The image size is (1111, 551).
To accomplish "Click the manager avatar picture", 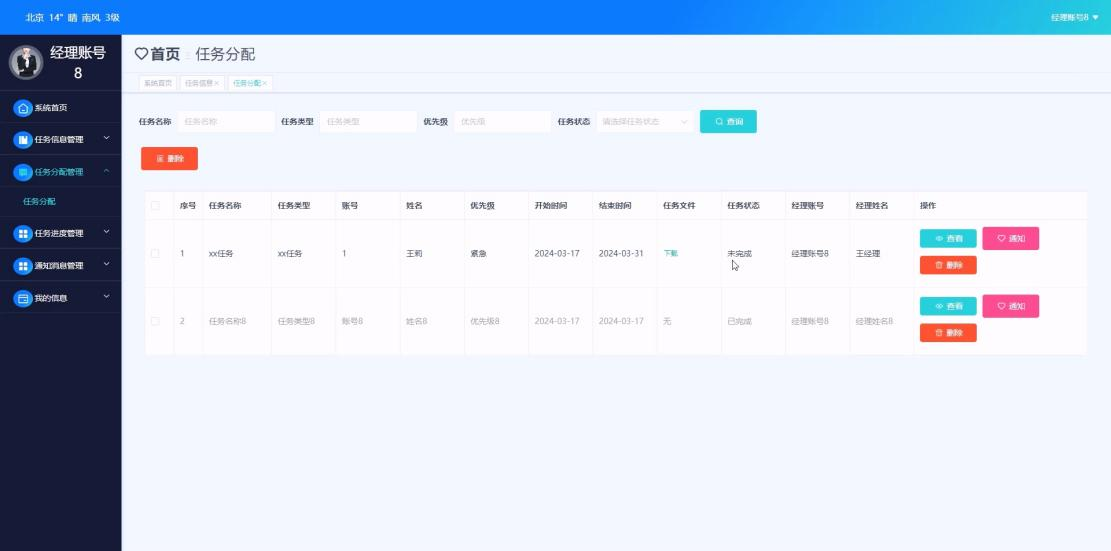I will click(x=26, y=62).
